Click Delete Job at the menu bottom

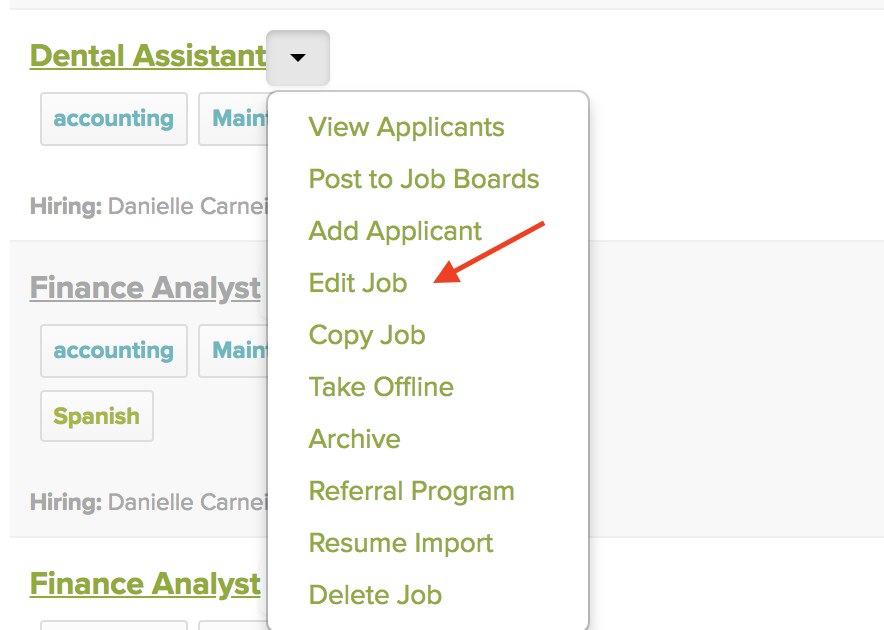click(x=374, y=595)
